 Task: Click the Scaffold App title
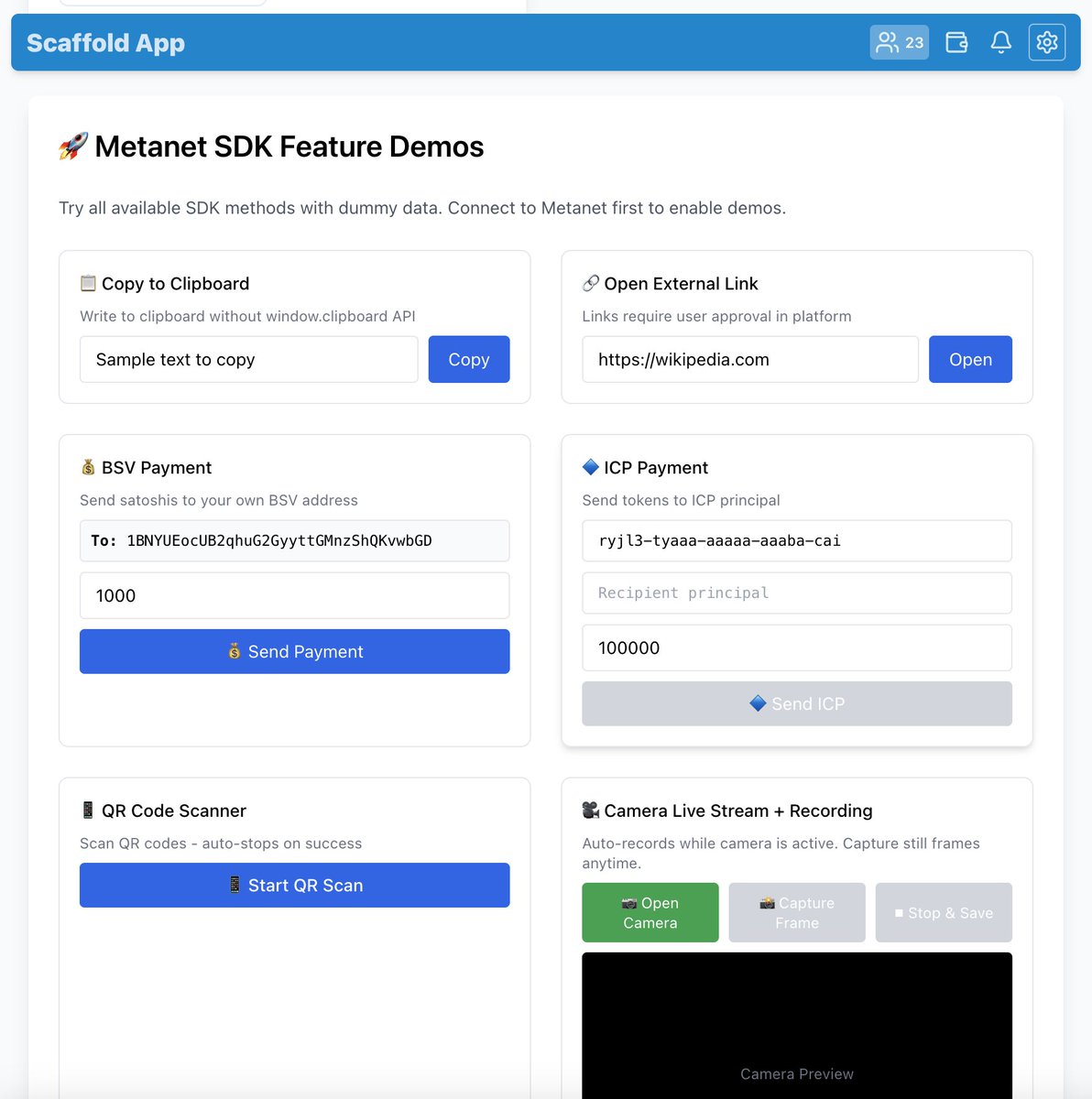pyautogui.click(x=104, y=42)
